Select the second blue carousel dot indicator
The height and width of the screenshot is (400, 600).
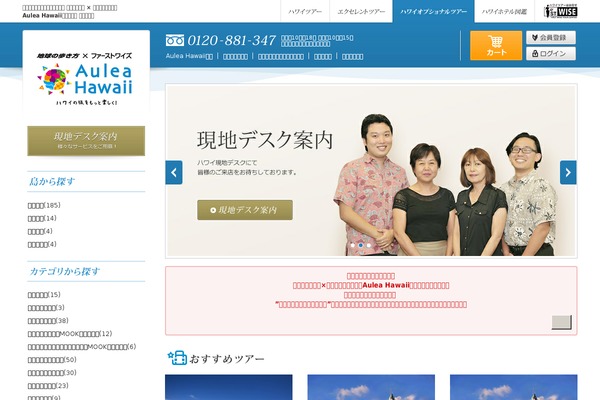(360, 245)
